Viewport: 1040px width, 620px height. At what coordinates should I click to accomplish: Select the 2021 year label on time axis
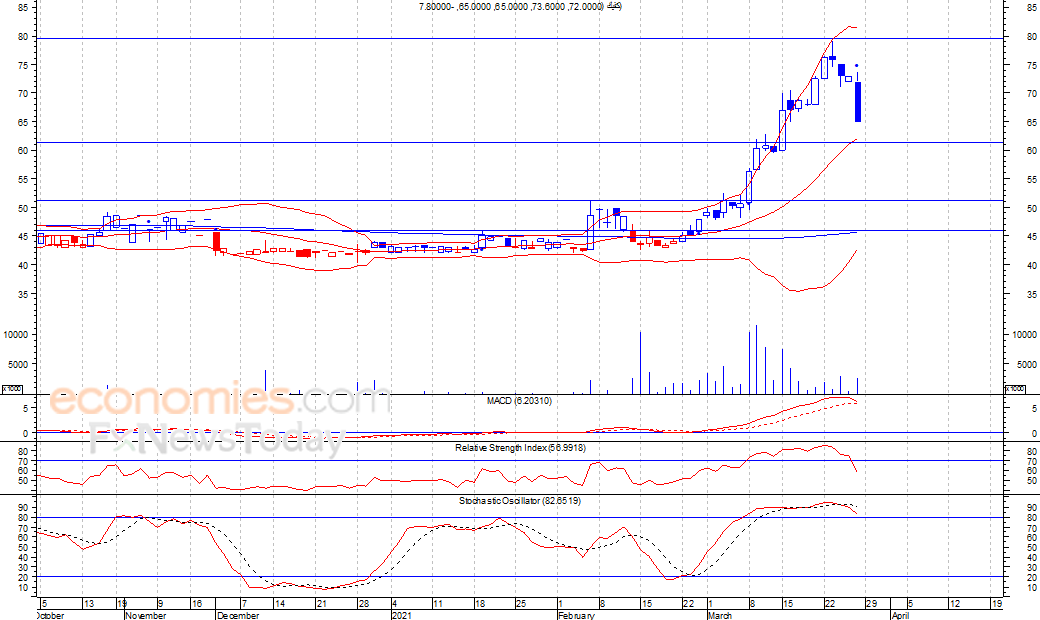401,615
